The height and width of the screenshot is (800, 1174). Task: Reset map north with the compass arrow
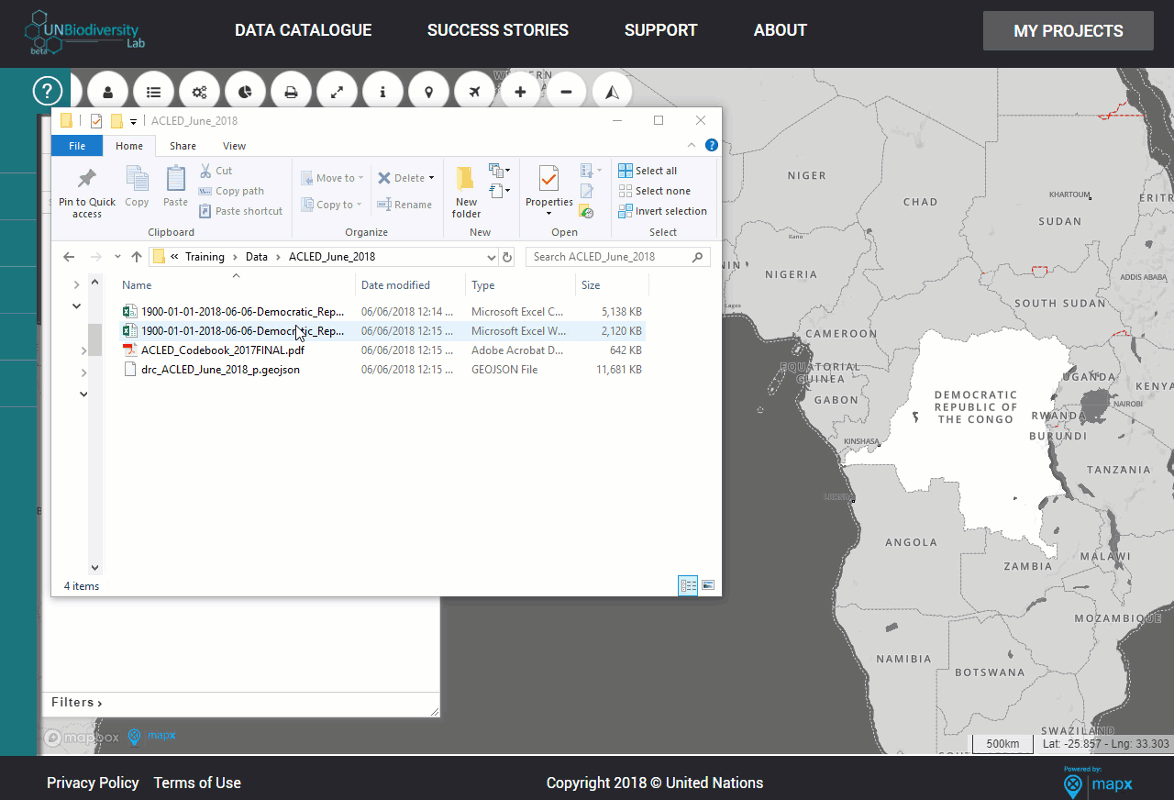pyautogui.click(x=612, y=92)
